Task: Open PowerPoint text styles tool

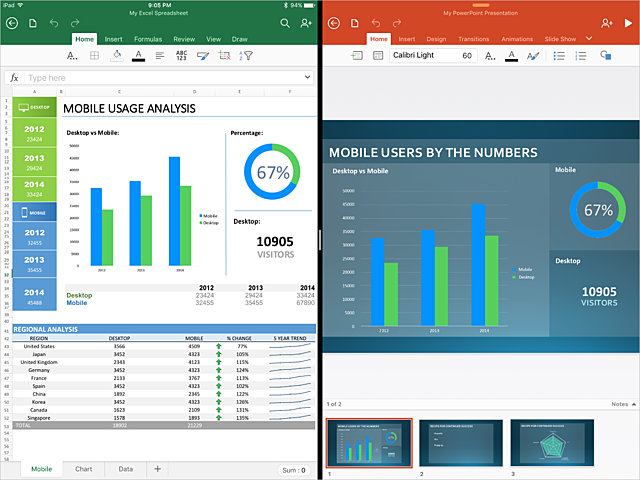Action: (533, 56)
